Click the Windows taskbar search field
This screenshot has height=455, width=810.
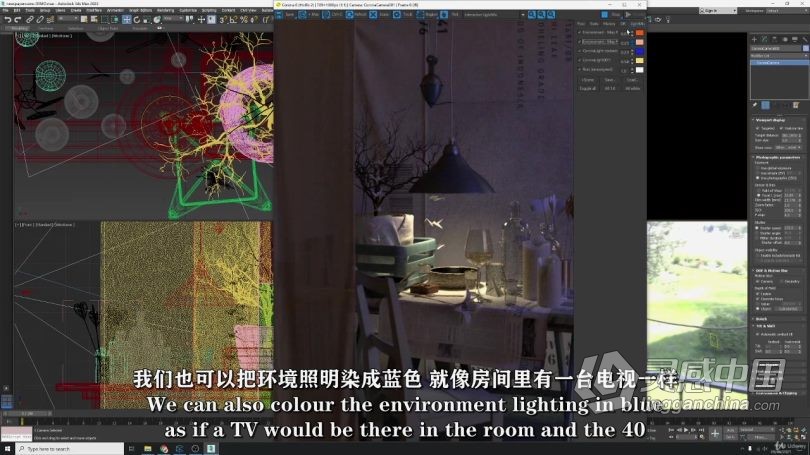click(x=70, y=449)
